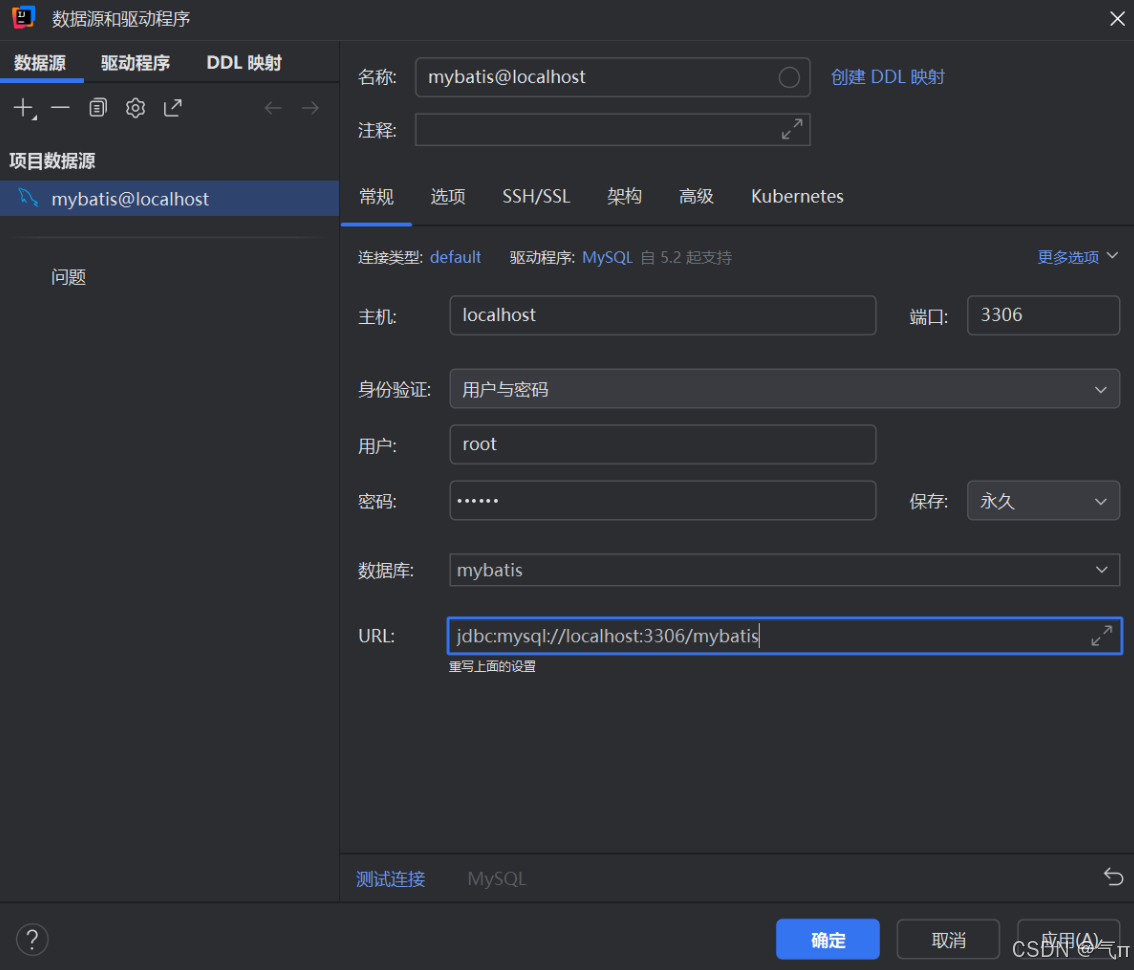Click the 项目数据源 heading
The height and width of the screenshot is (970, 1134).
pyautogui.click(x=52, y=161)
